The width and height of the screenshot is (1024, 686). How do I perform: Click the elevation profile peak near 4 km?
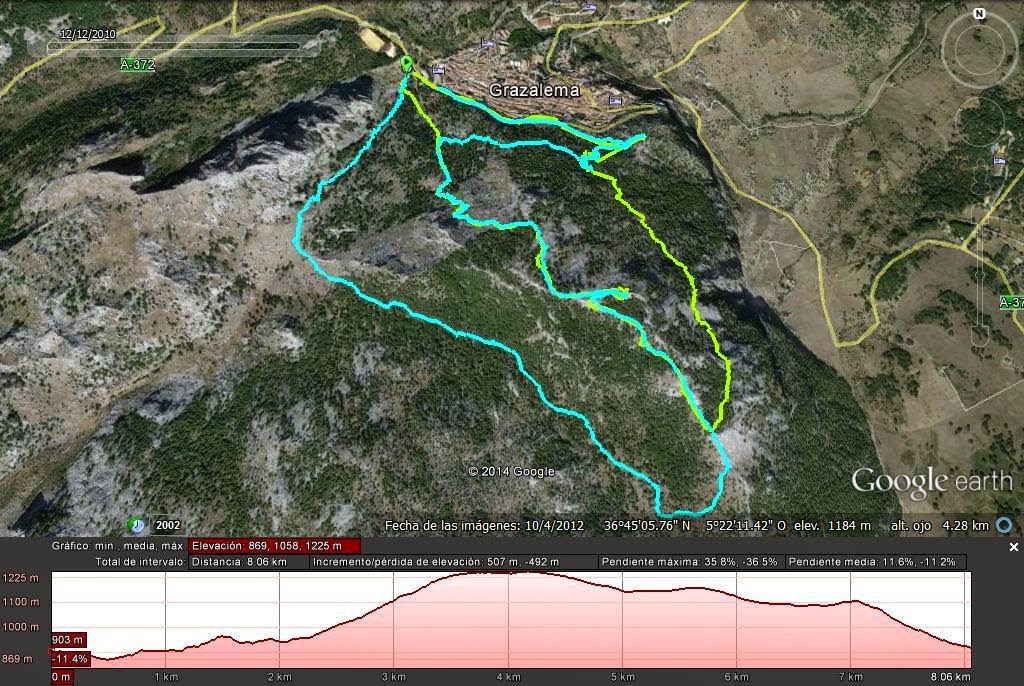point(509,573)
